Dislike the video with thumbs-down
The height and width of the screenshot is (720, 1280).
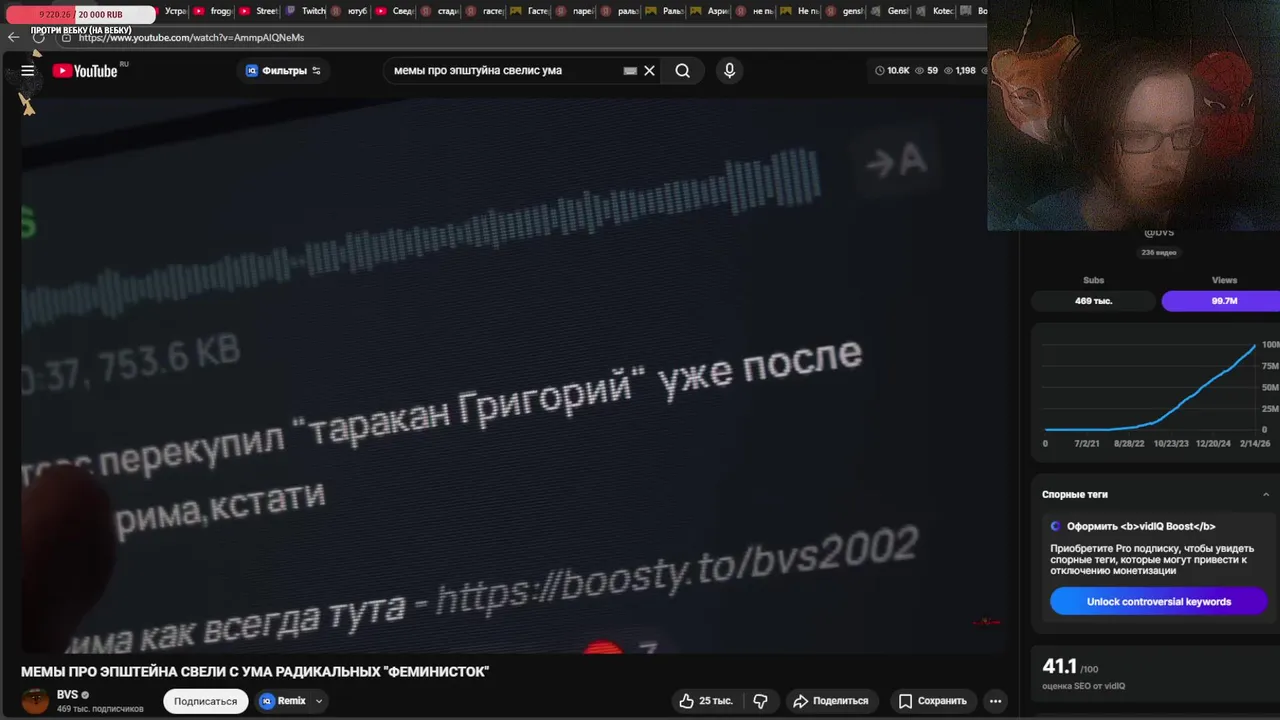(760, 701)
